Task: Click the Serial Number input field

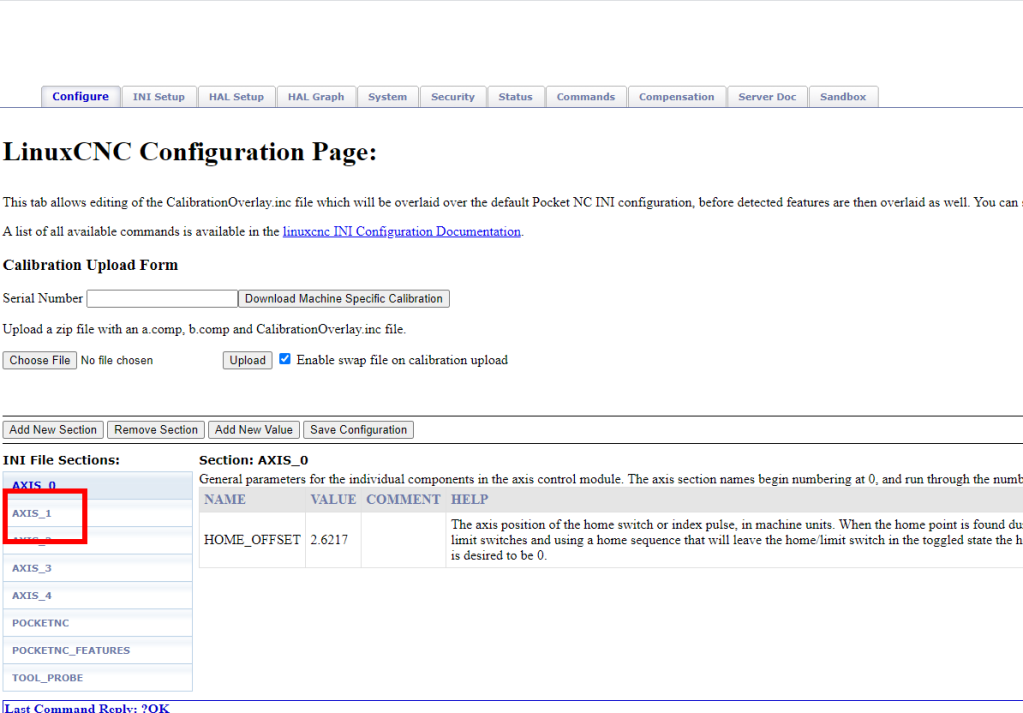Action: click(162, 299)
